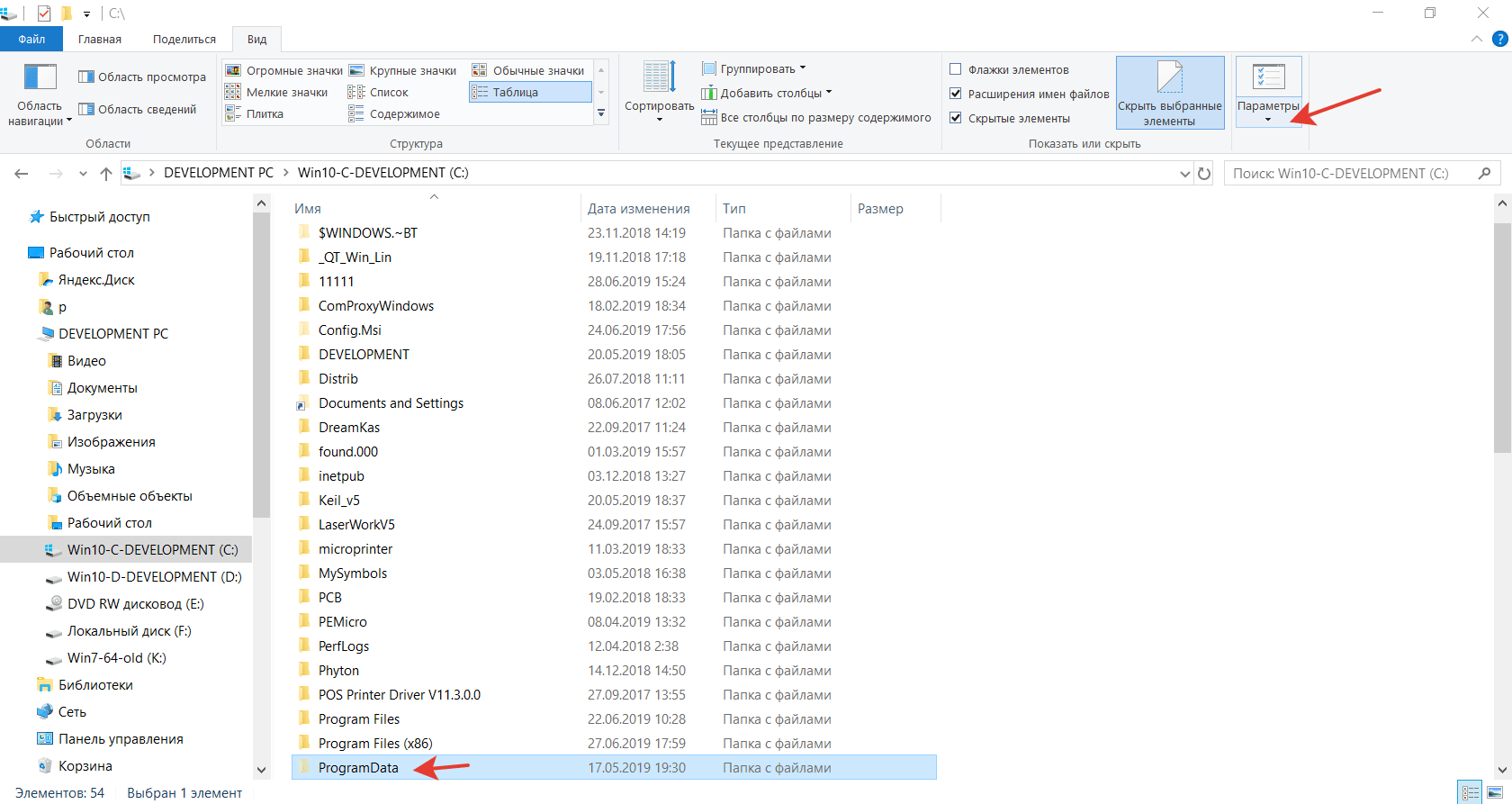Click the Navigation pane icon (Область навигации)
The height and width of the screenshot is (804, 1512).
tap(40, 78)
